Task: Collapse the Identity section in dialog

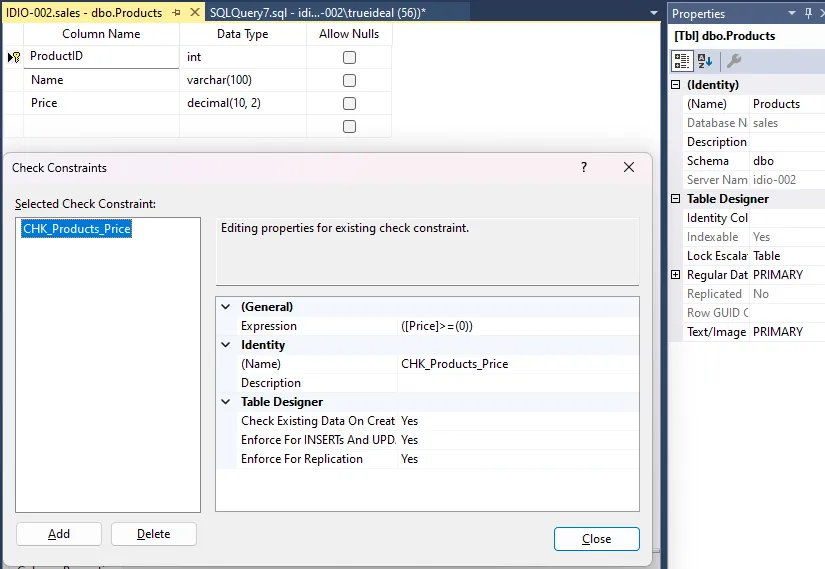Action: tap(226, 345)
